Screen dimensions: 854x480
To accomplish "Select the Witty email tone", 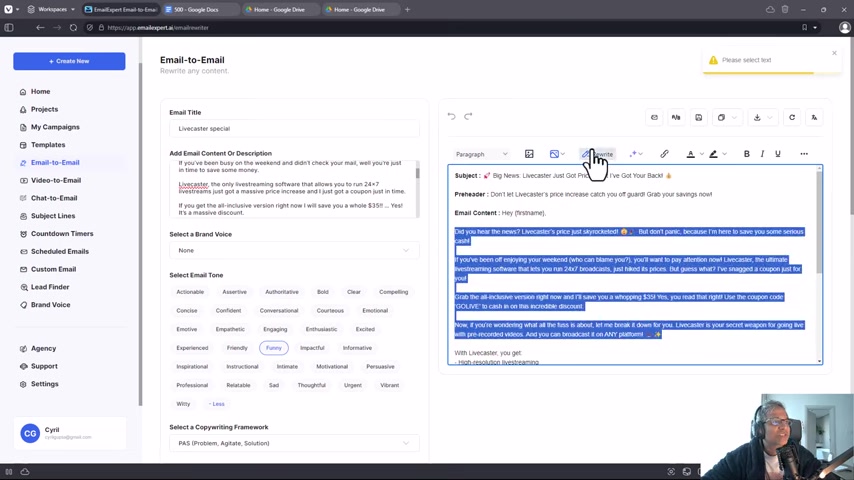I will pos(184,404).
